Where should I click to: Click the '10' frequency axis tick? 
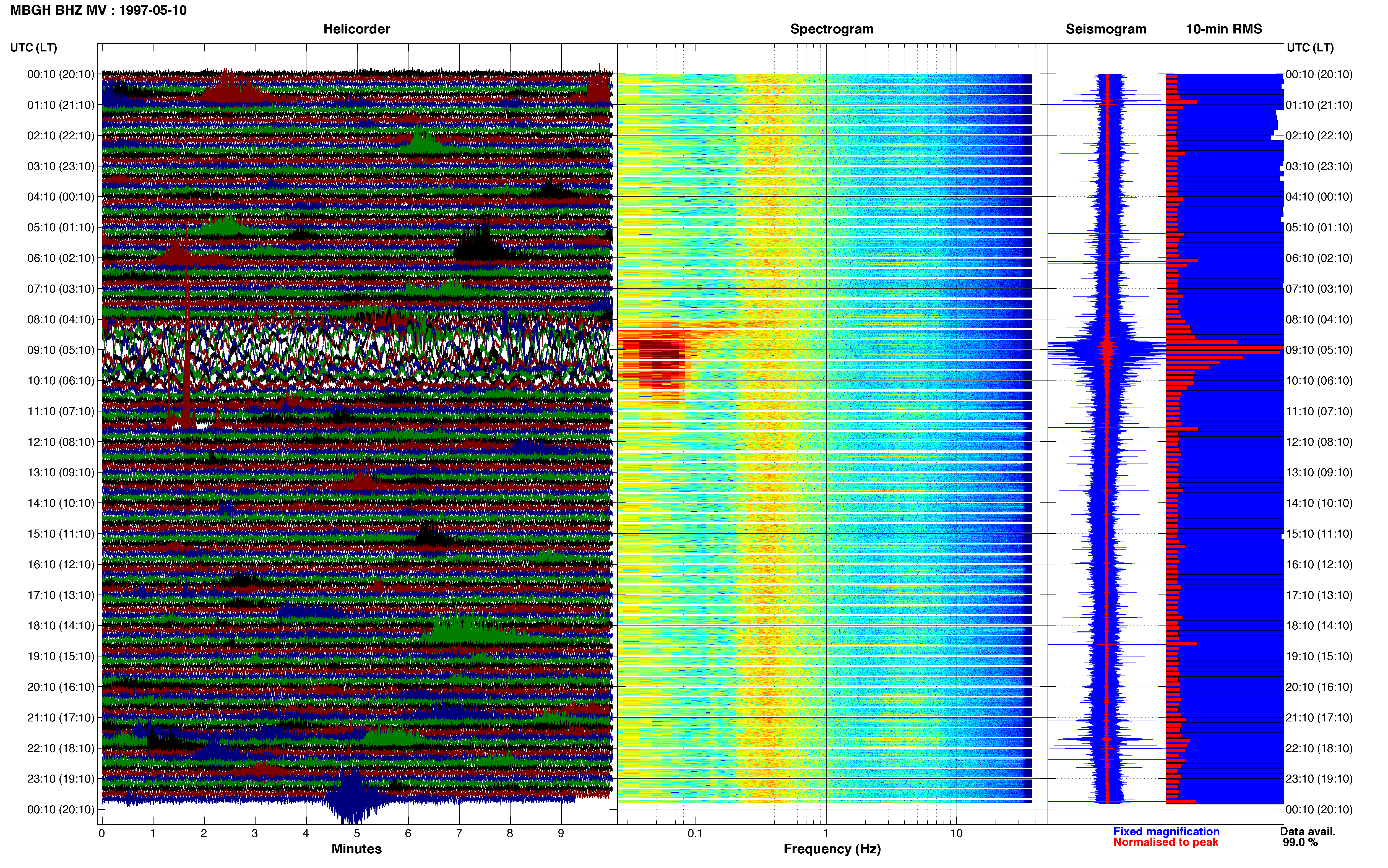(x=956, y=833)
